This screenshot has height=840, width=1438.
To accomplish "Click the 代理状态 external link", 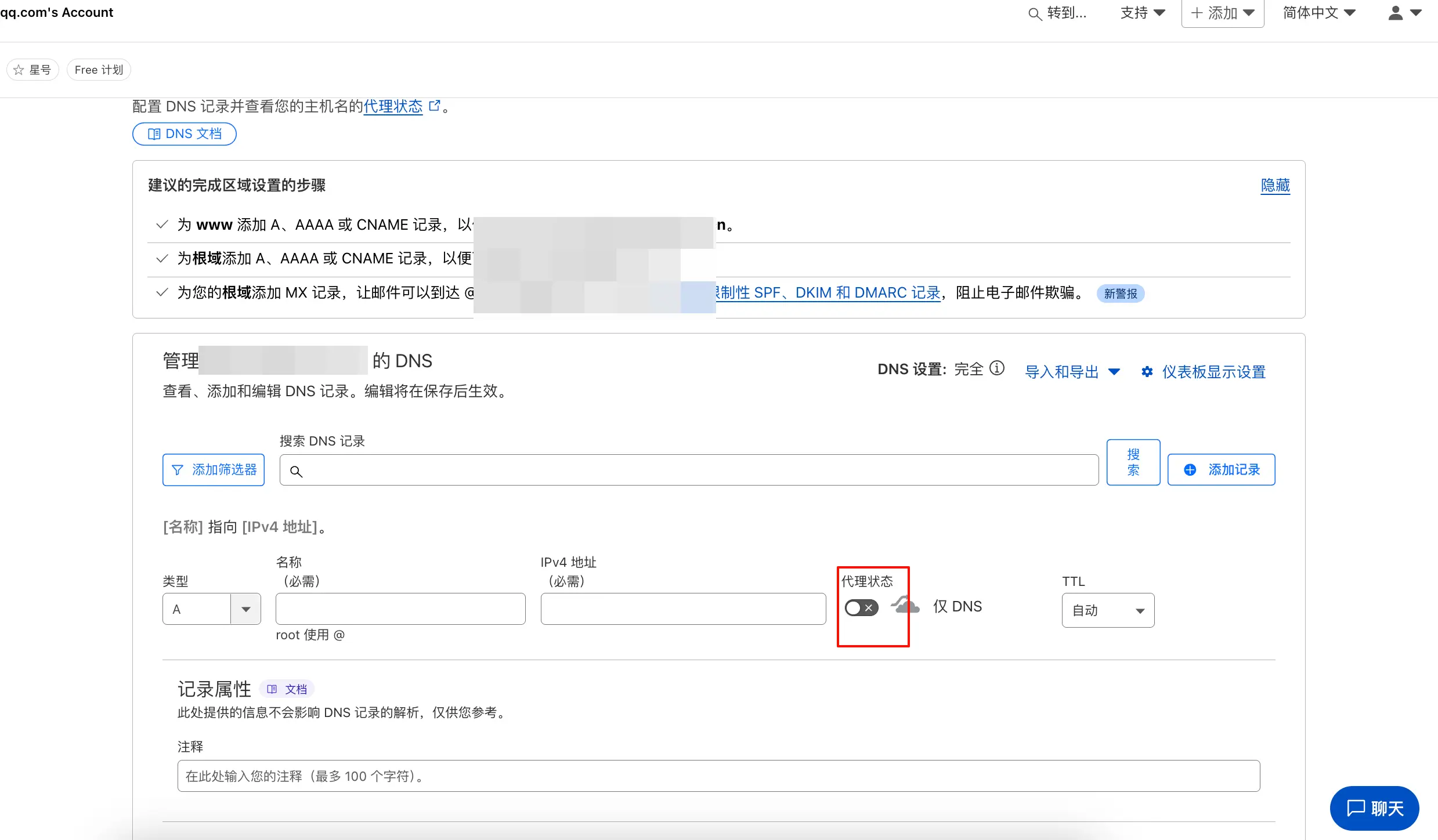I will (x=393, y=106).
